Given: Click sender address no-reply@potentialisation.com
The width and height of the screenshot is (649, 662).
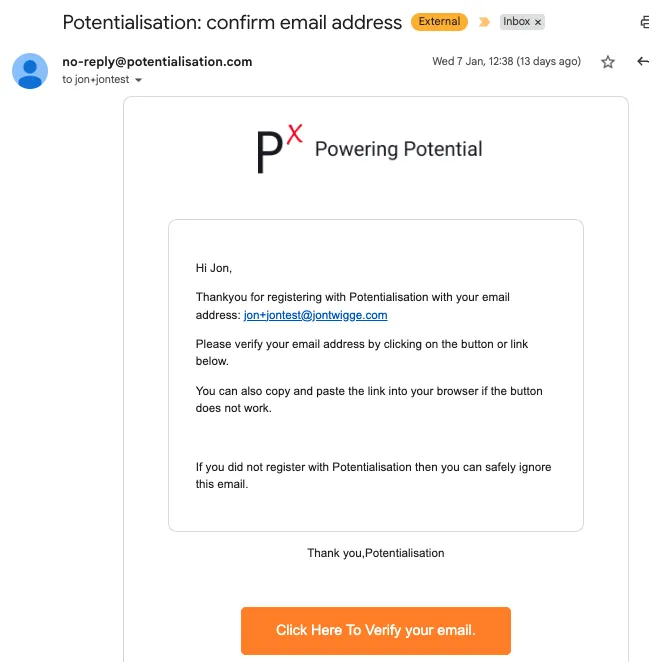Looking at the screenshot, I should tap(157, 62).
